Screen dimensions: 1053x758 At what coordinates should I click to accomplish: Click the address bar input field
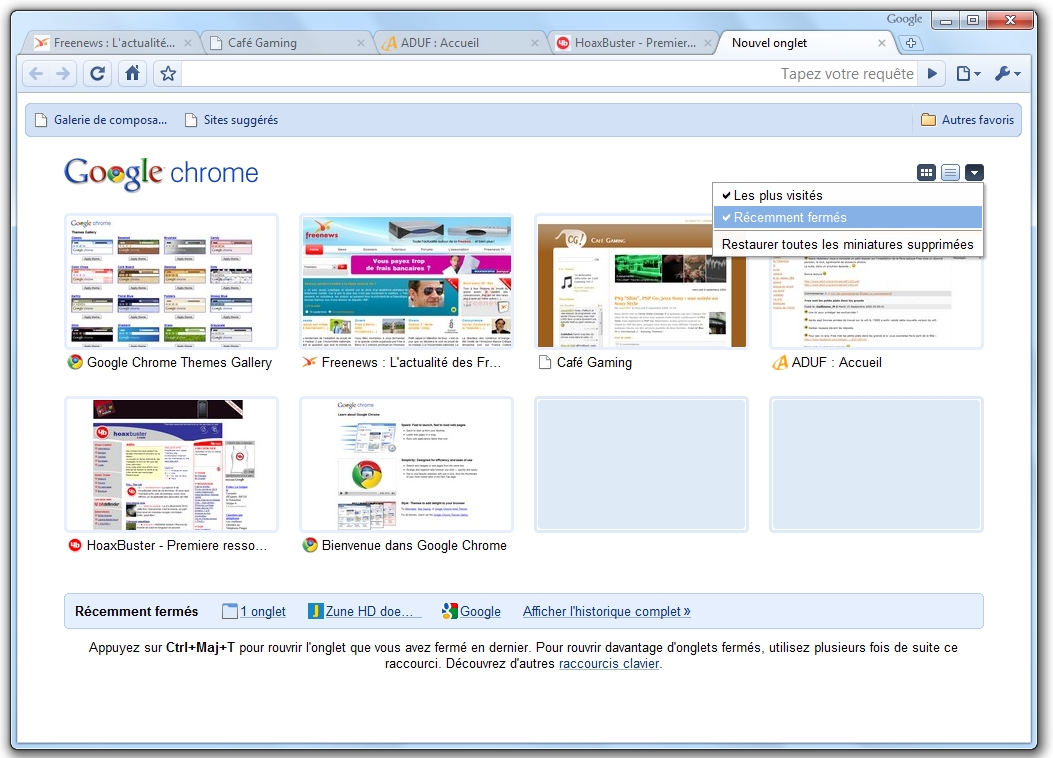tap(549, 73)
